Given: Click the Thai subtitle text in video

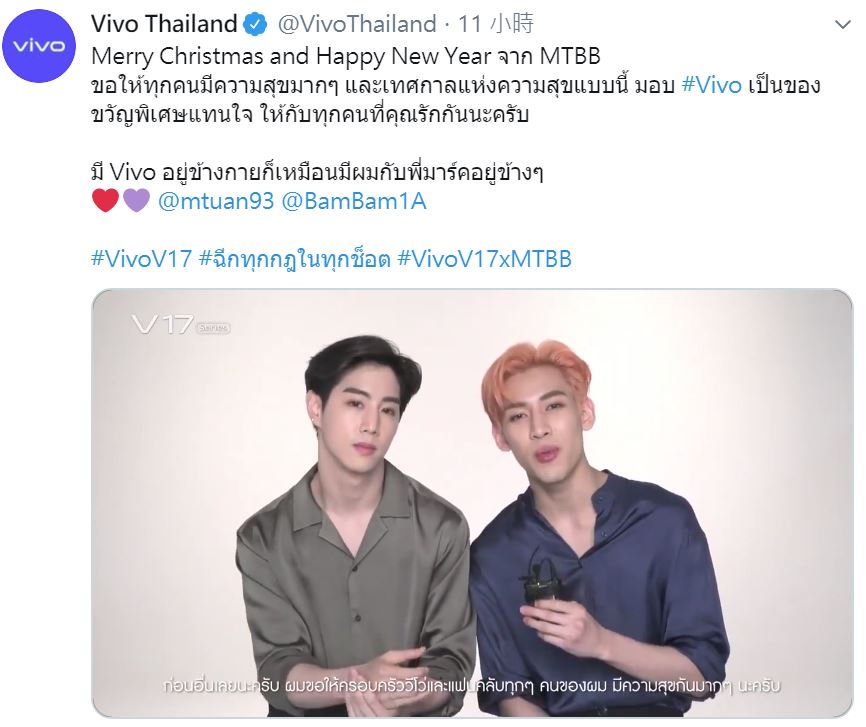Looking at the screenshot, I should pyautogui.click(x=472, y=686).
